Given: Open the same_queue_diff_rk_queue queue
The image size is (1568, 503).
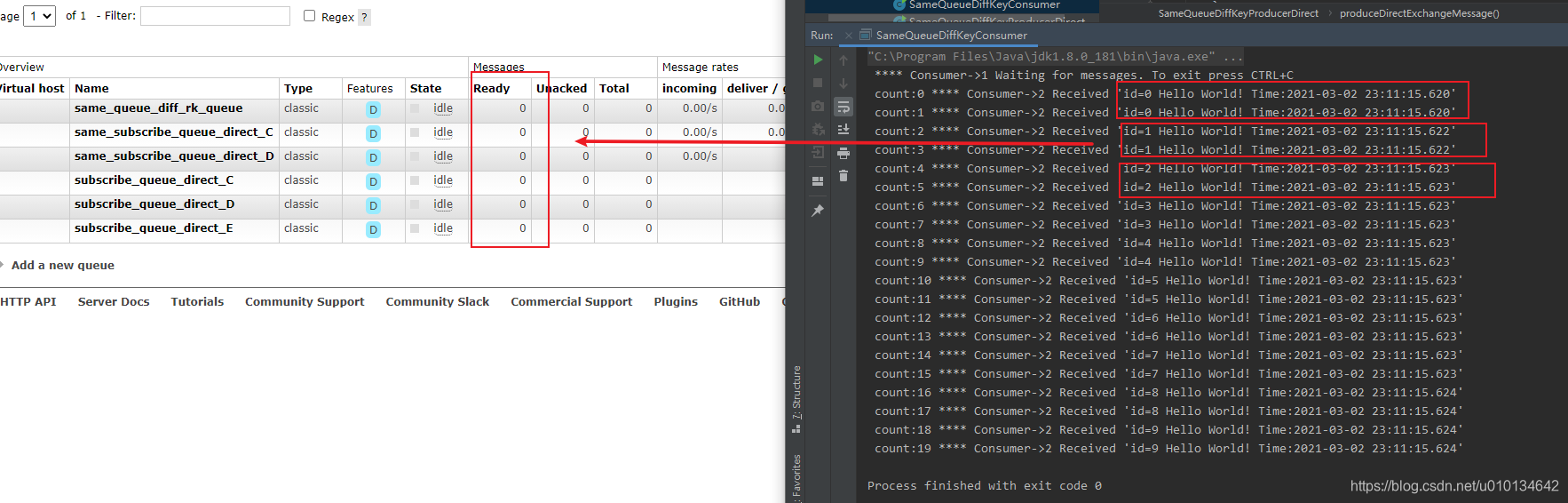Looking at the screenshot, I should tap(158, 108).
